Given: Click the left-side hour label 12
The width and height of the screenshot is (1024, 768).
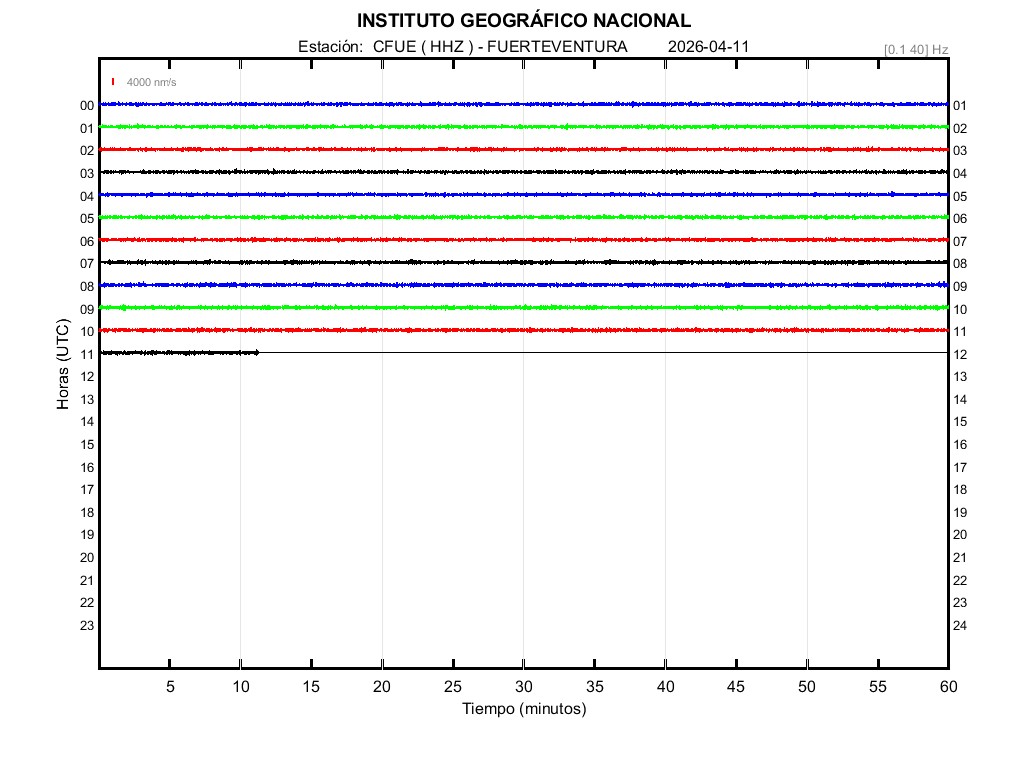Looking at the screenshot, I should [x=87, y=376].
